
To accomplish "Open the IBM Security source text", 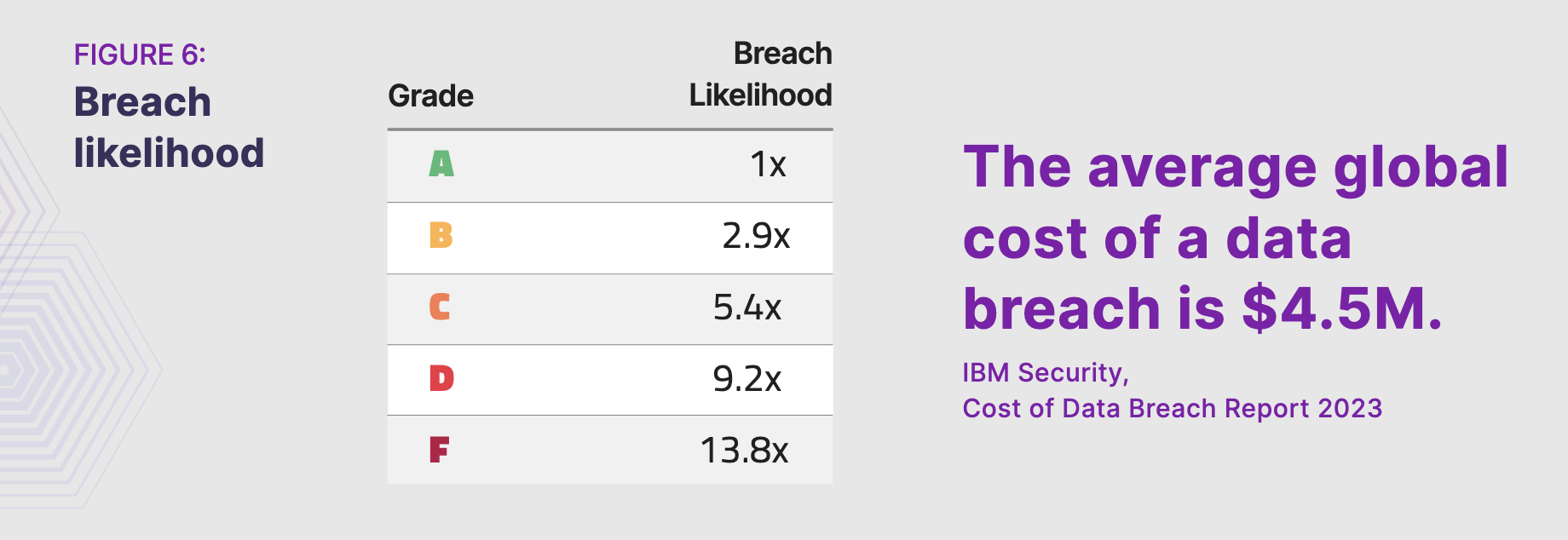I will click(x=1045, y=373).
